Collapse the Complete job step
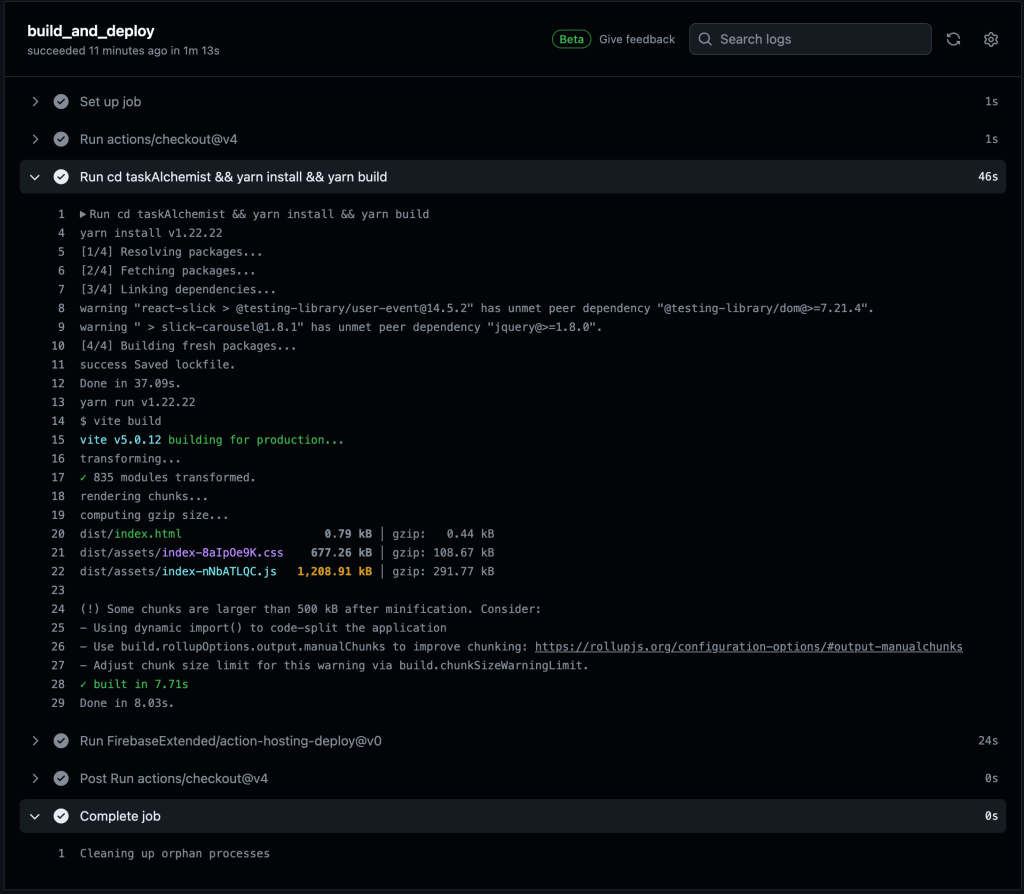This screenshot has width=1024, height=894. point(35,816)
